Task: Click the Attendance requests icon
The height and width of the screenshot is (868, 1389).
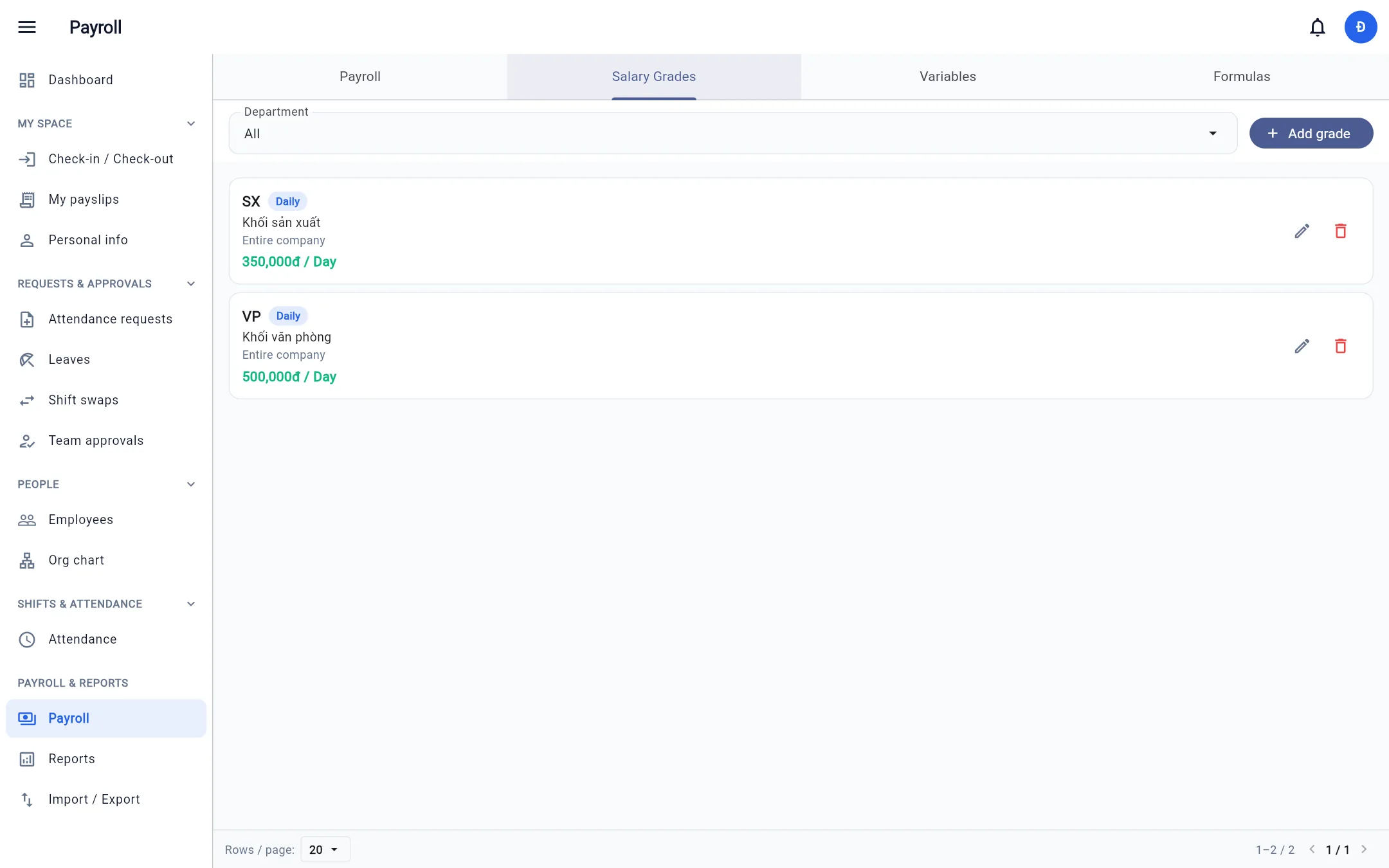Action: pyautogui.click(x=27, y=319)
